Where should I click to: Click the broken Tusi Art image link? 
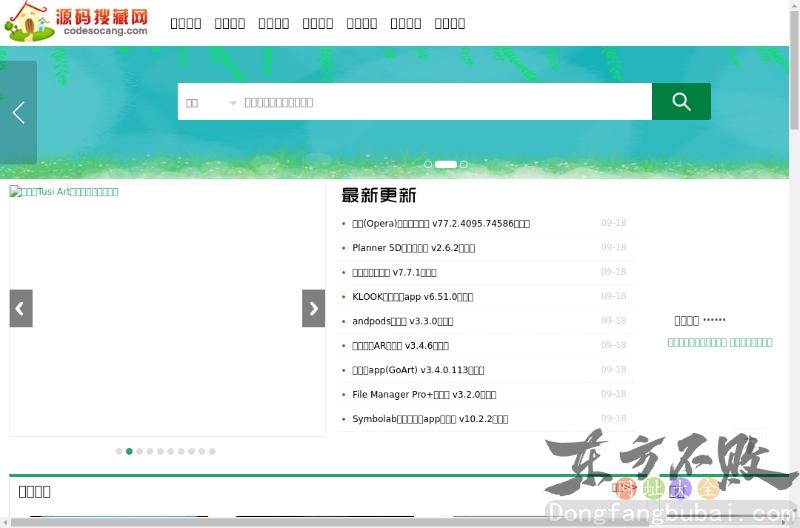click(64, 192)
